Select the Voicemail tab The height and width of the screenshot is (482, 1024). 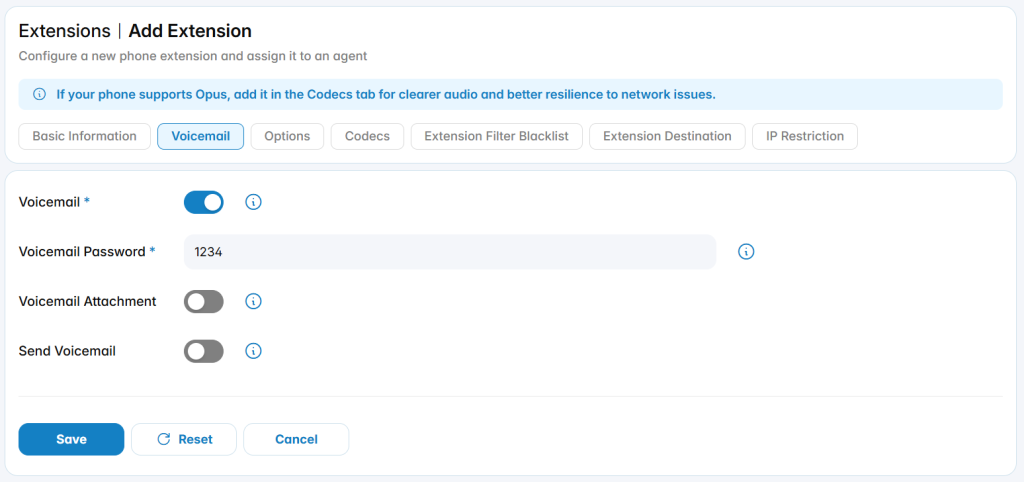tap(200, 137)
